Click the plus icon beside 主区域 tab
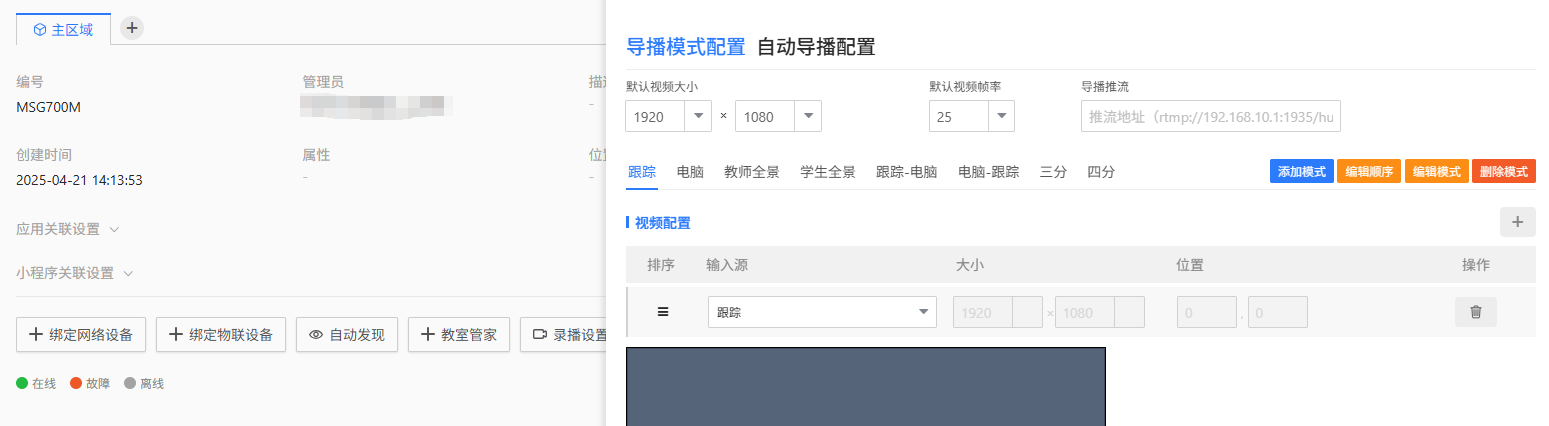This screenshot has width=1549, height=426. tap(132, 28)
